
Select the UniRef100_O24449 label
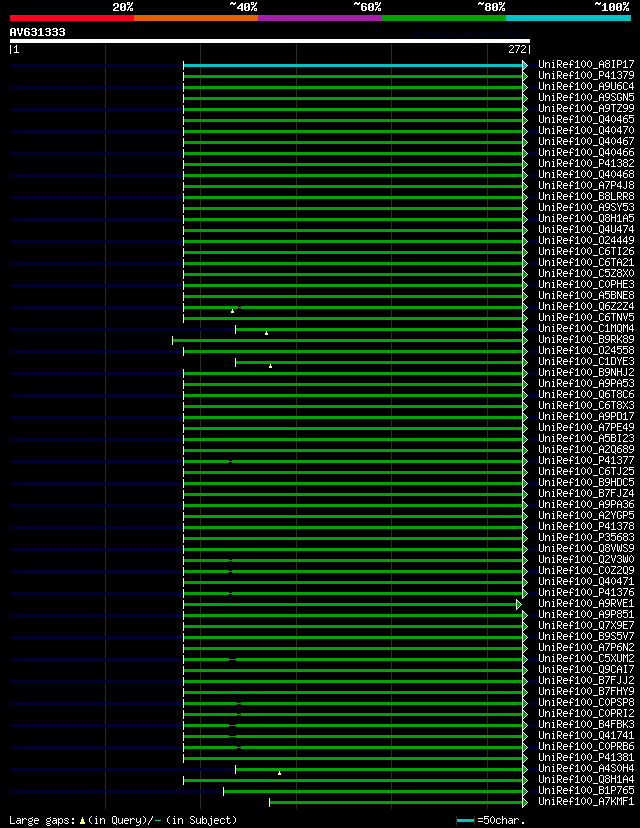586,240
